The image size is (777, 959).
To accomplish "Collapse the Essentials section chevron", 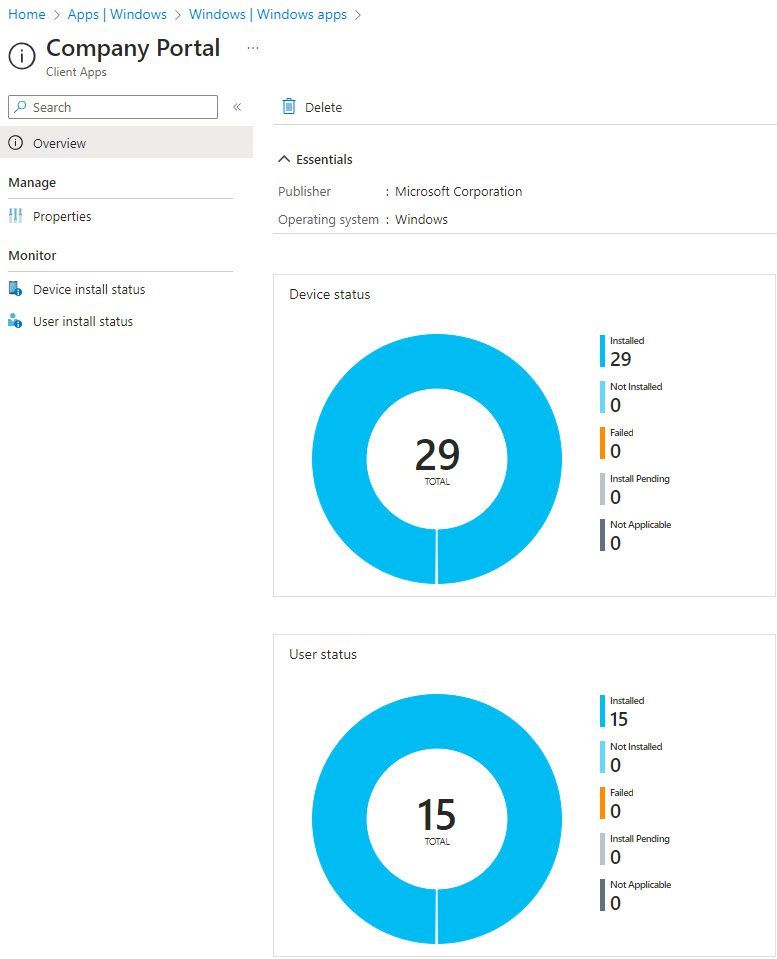I will [x=284, y=159].
